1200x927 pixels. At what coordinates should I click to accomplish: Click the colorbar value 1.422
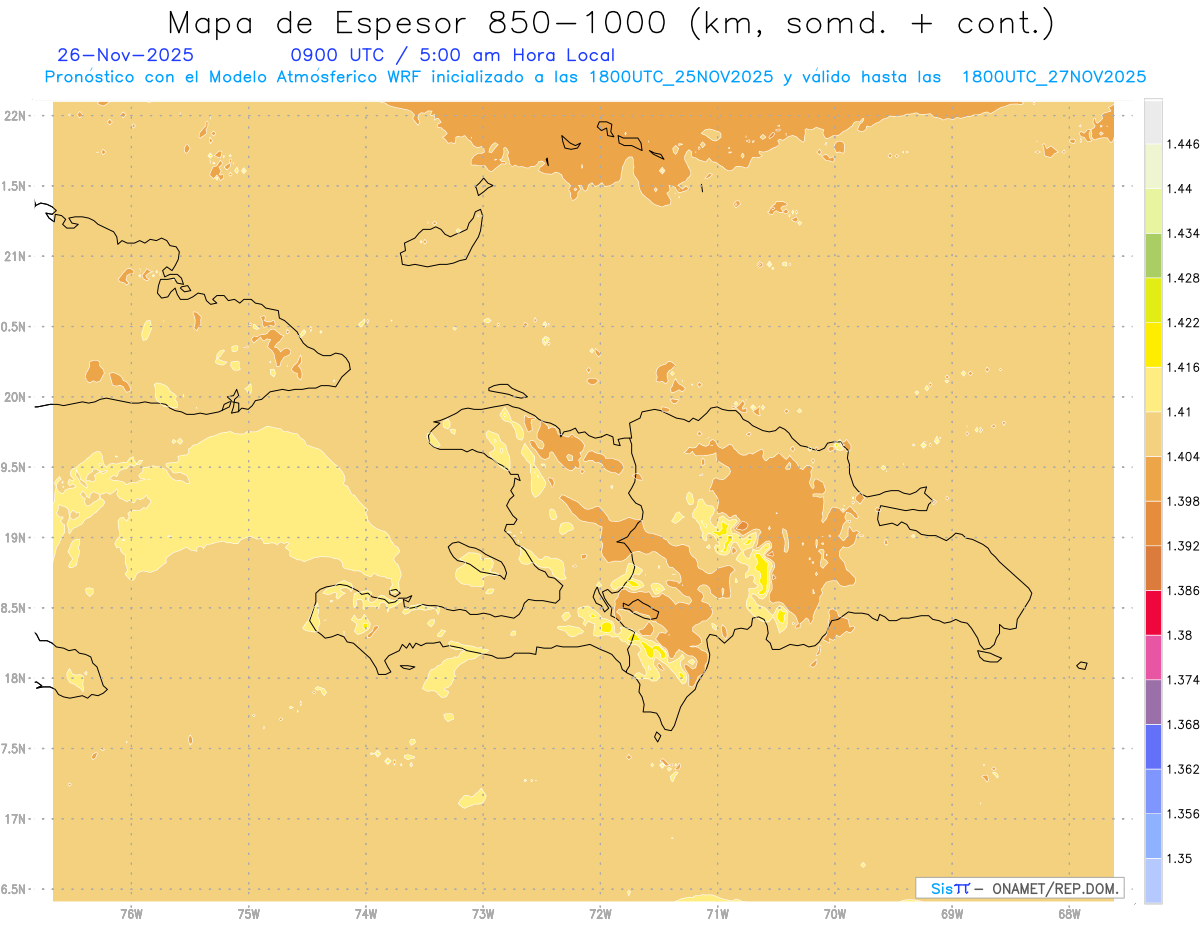pos(1185,323)
